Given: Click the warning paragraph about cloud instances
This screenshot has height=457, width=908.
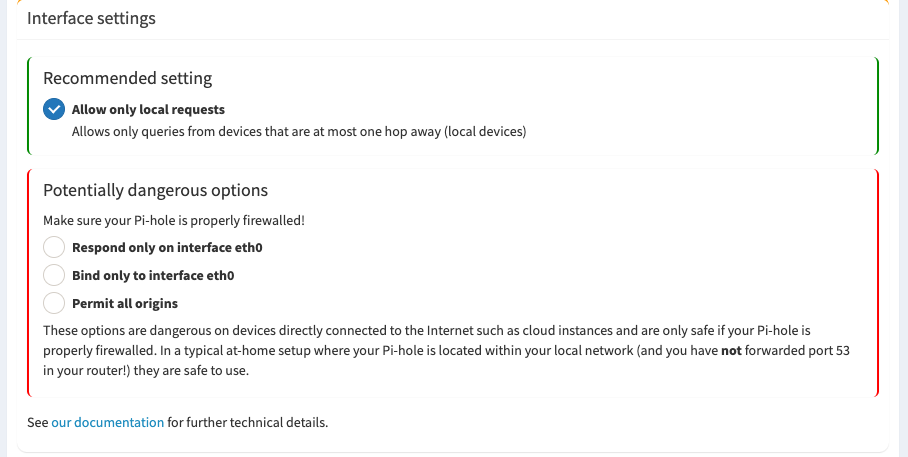Looking at the screenshot, I should [x=446, y=350].
